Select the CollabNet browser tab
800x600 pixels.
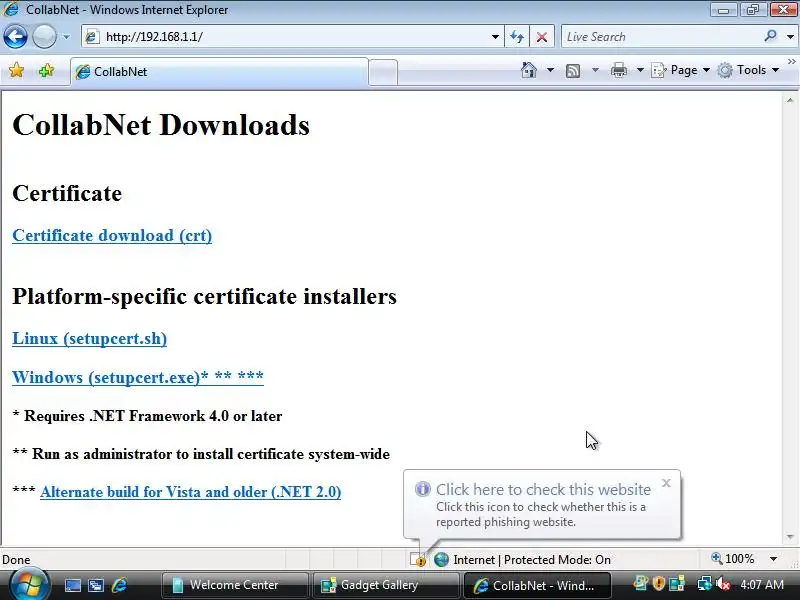pyautogui.click(x=219, y=71)
